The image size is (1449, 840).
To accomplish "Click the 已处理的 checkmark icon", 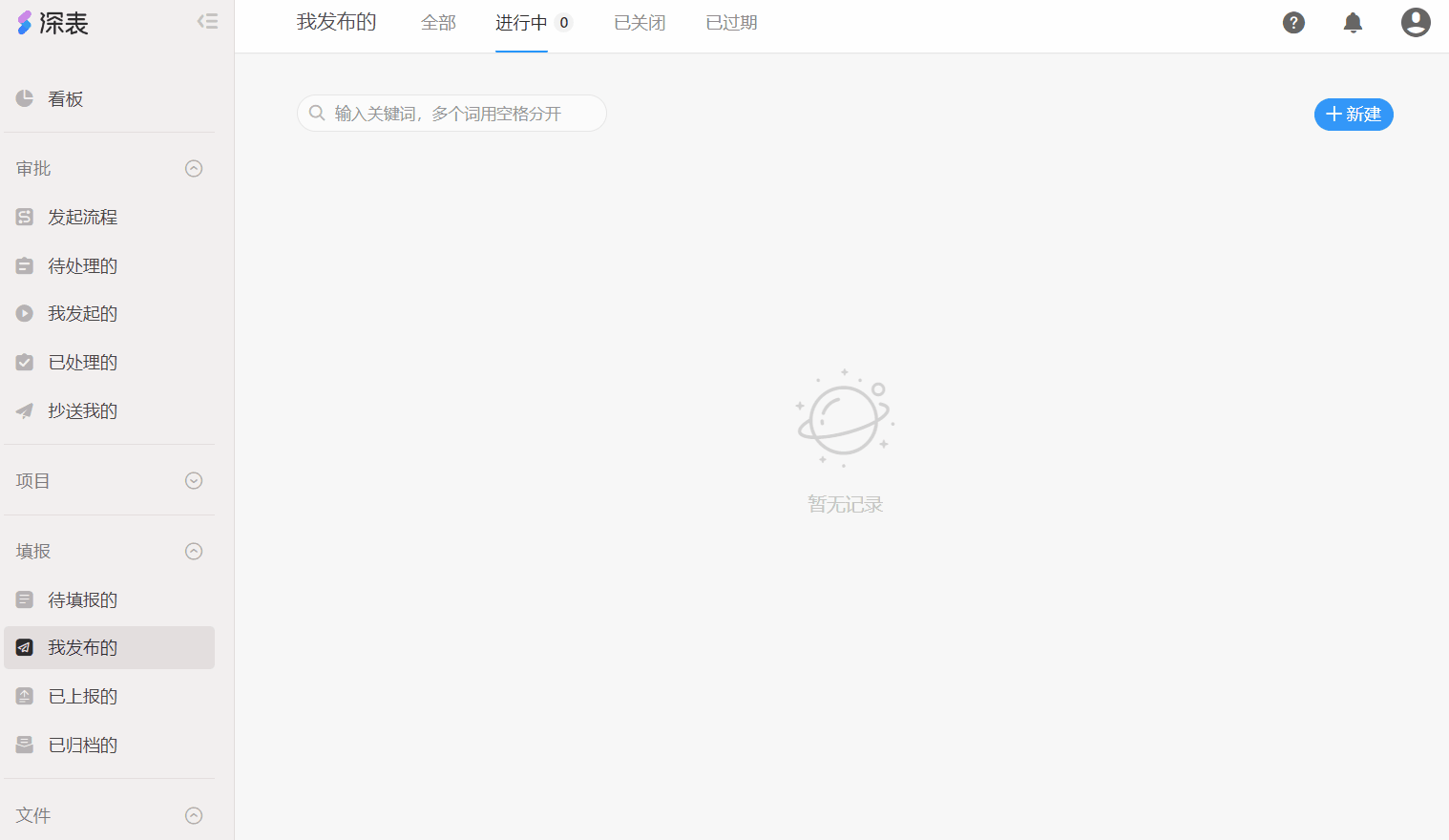I will (x=25, y=363).
